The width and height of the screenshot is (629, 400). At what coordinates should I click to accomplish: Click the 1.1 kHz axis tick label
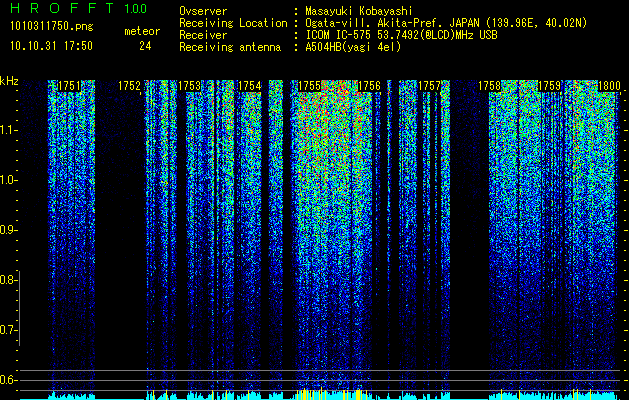click(8, 130)
